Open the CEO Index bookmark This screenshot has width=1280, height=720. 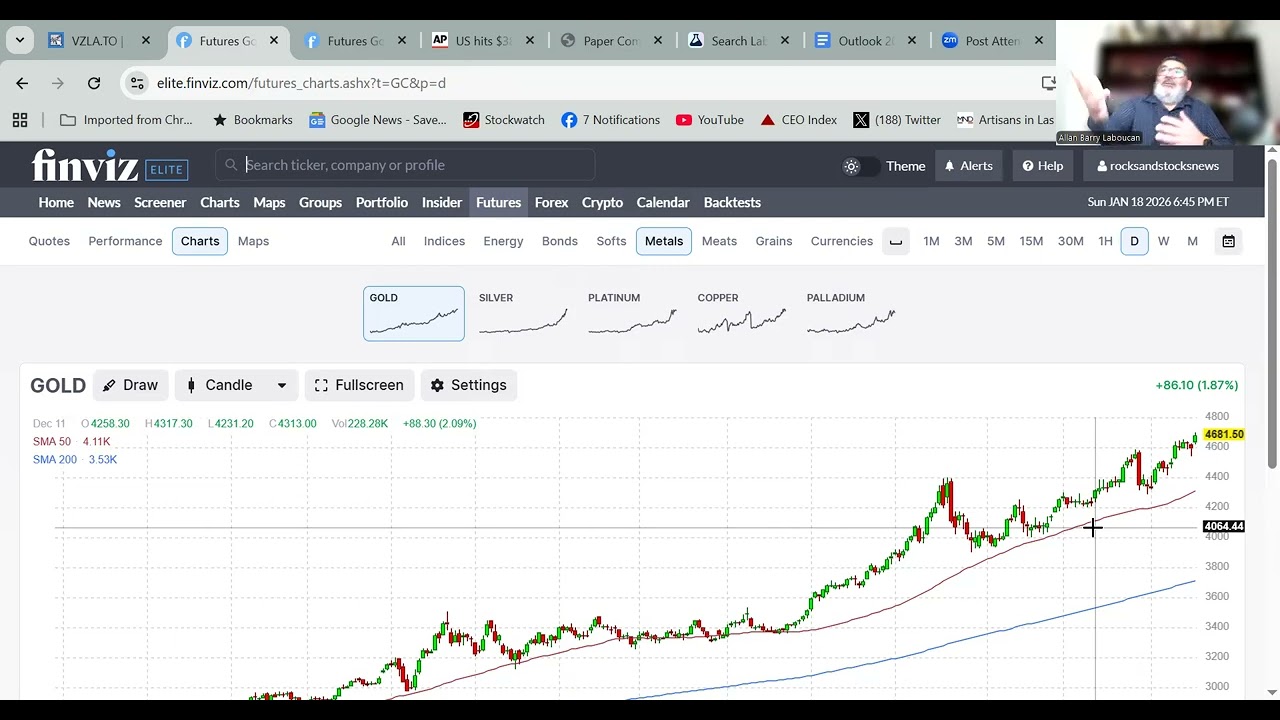(798, 120)
